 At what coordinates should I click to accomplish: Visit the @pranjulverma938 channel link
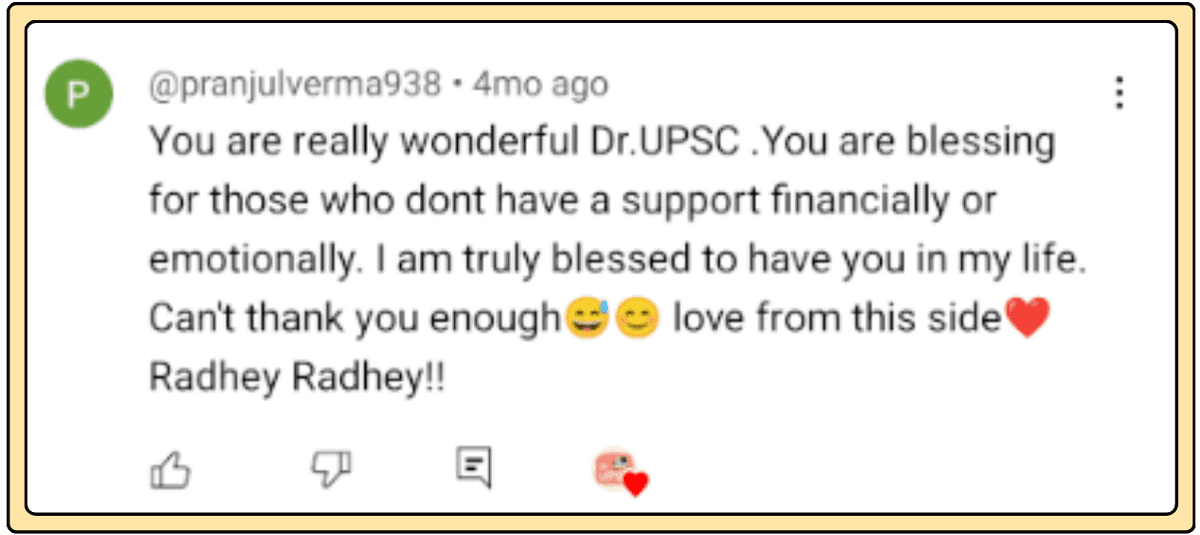(x=295, y=86)
